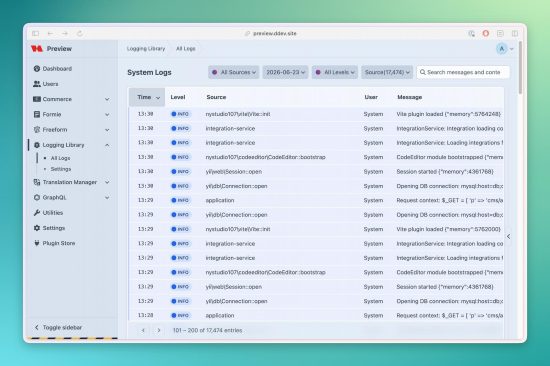Screen dimensions: 550x366
Task: Open the All Sources dropdown
Action: click(234, 72)
